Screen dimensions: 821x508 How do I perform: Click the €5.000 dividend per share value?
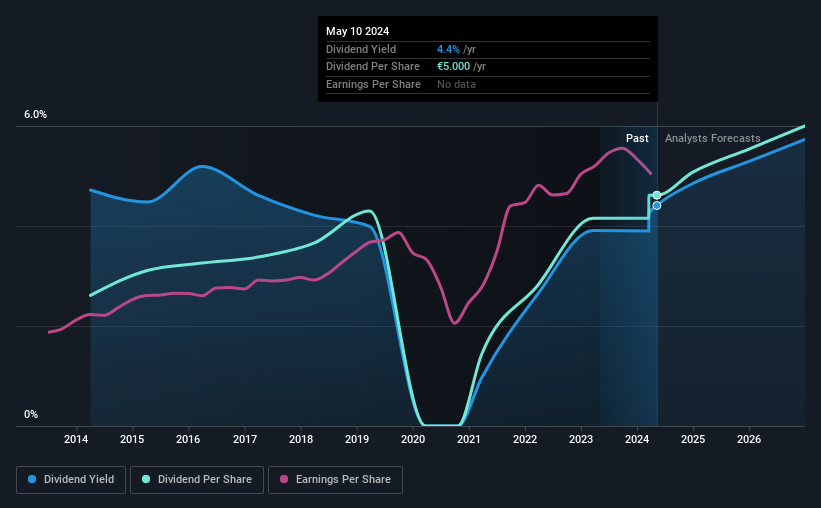453,67
